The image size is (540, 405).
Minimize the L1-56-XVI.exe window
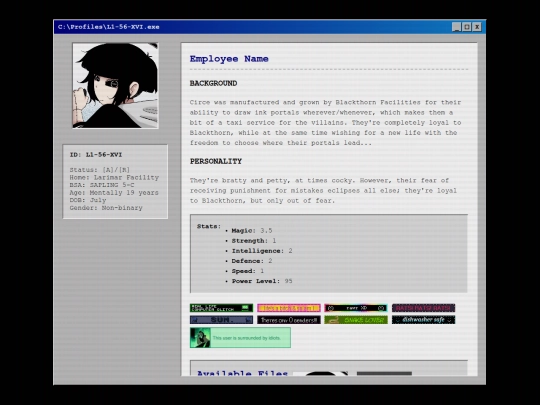click(x=456, y=27)
